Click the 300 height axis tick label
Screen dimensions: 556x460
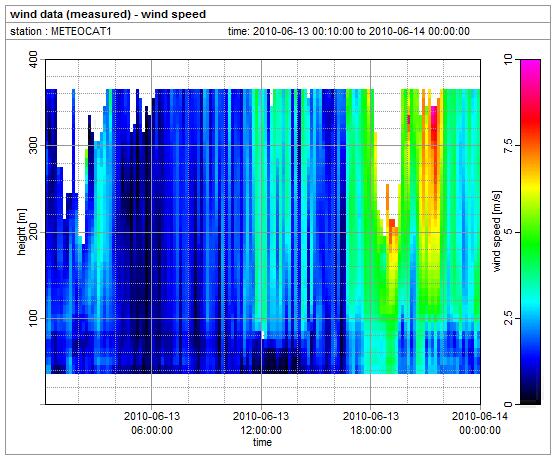[33, 145]
